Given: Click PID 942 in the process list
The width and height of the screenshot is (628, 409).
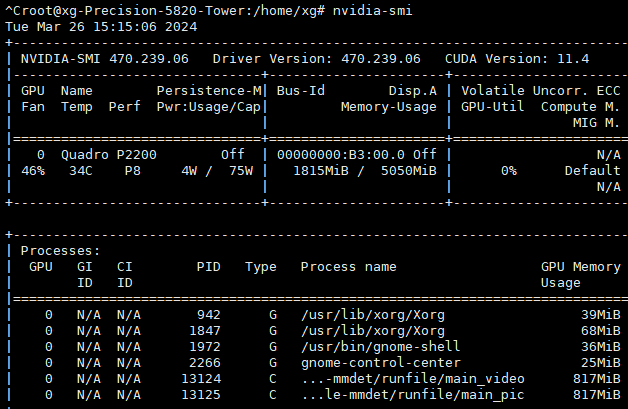Looking at the screenshot, I should 208,315.
